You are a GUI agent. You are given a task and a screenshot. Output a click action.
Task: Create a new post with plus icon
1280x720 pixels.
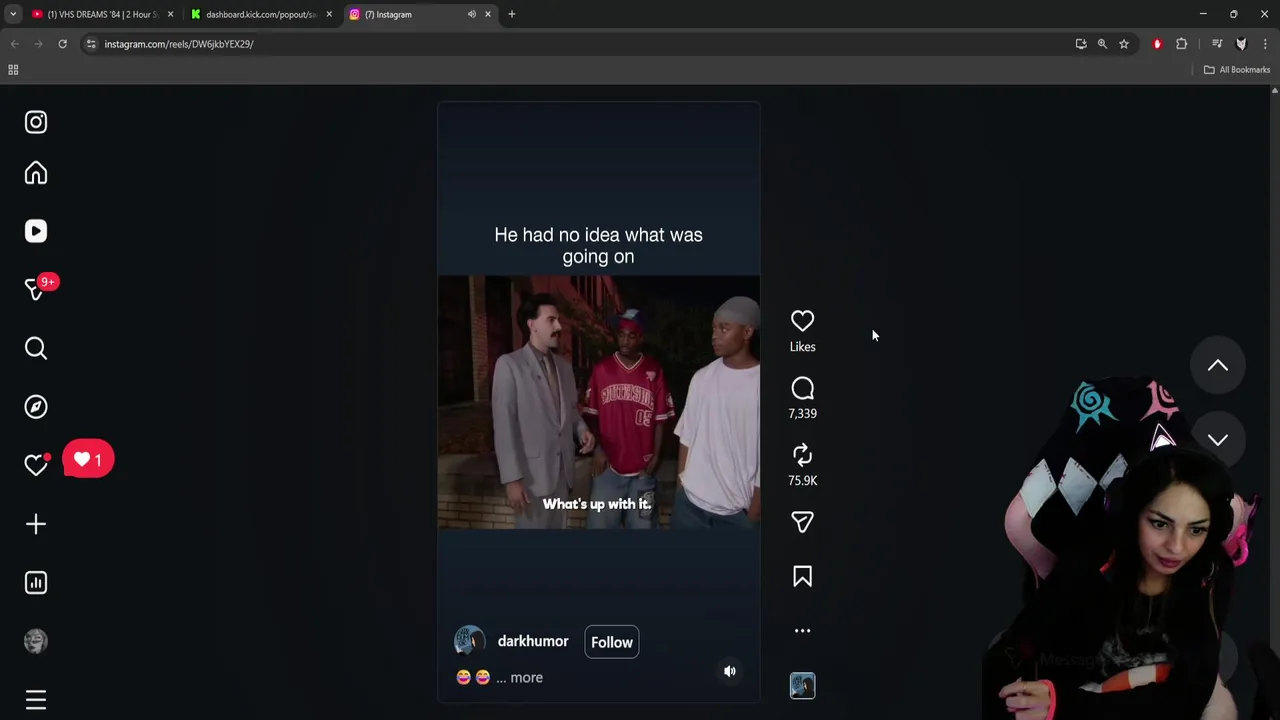pos(36,524)
